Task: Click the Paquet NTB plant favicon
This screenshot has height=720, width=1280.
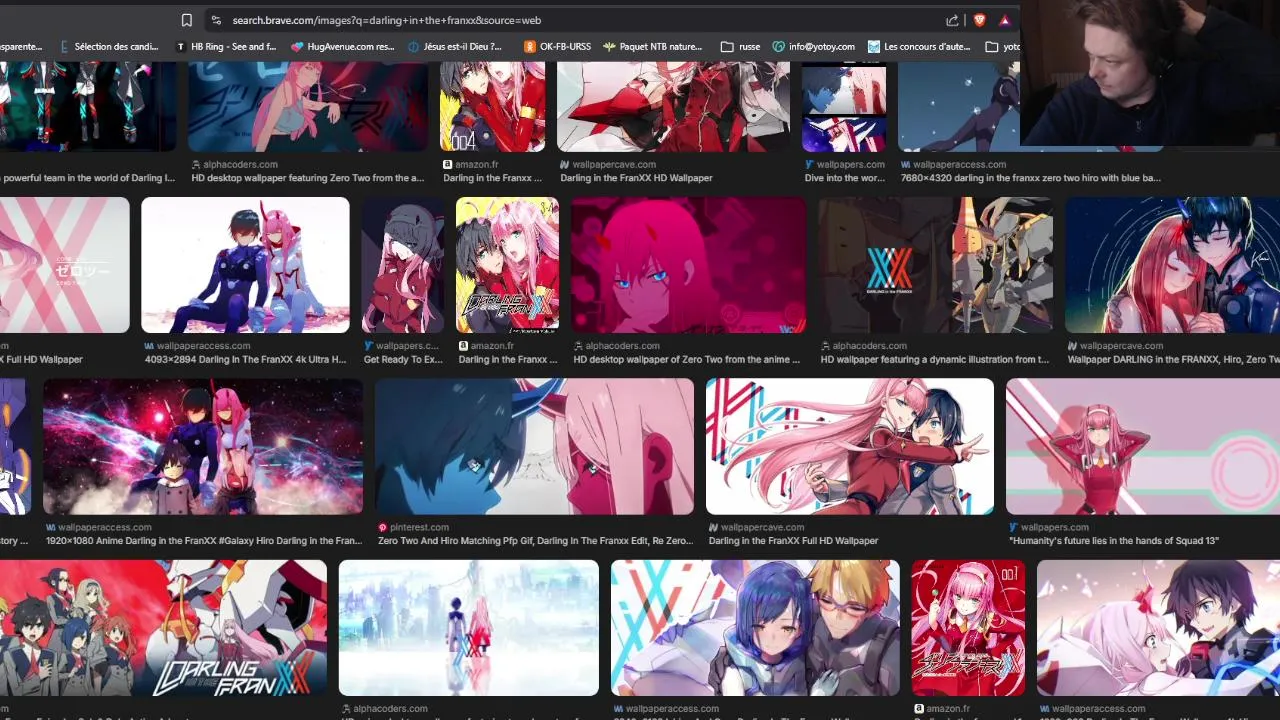Action: 609,46
